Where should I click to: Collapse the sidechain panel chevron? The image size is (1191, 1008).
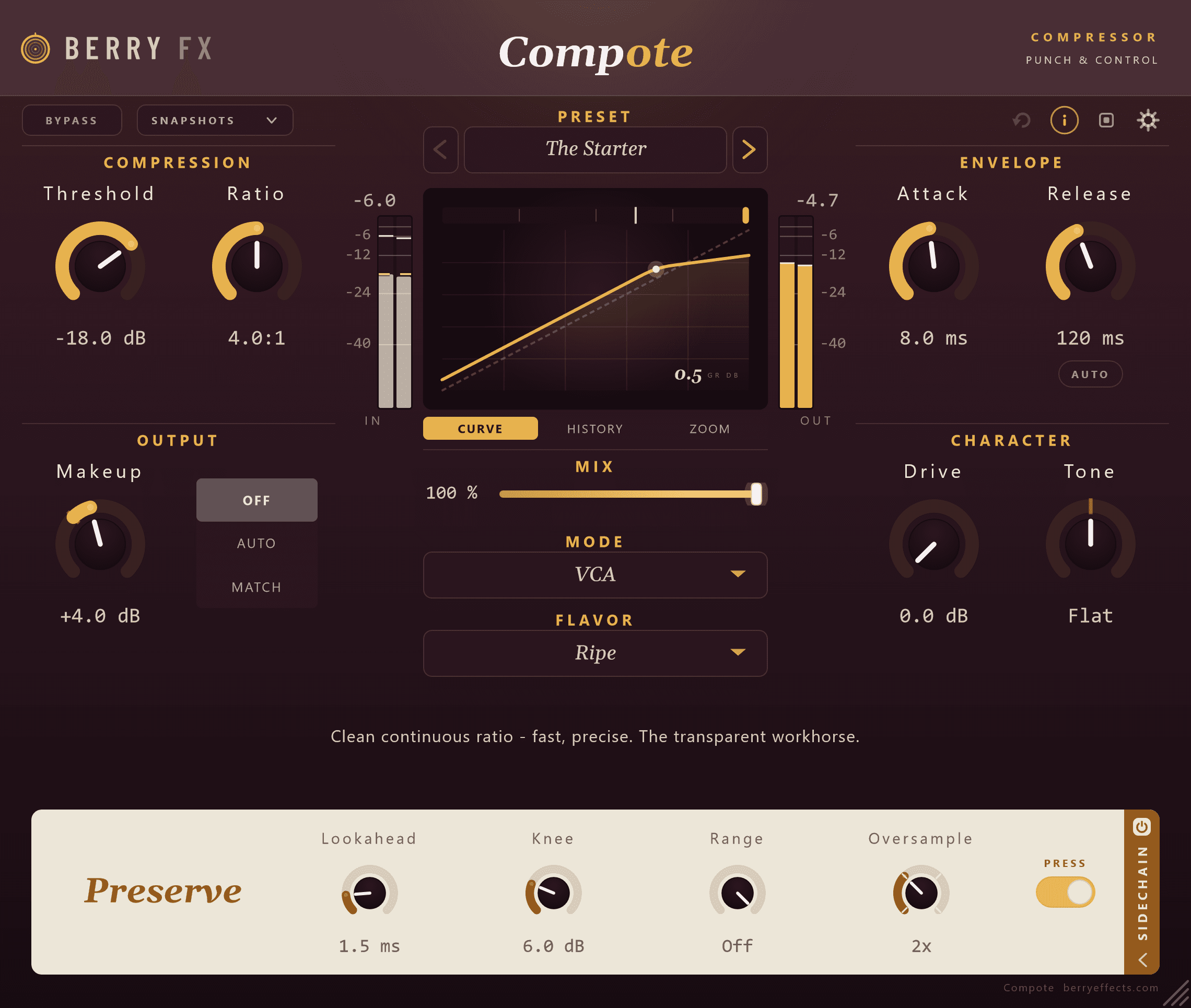tap(1142, 959)
